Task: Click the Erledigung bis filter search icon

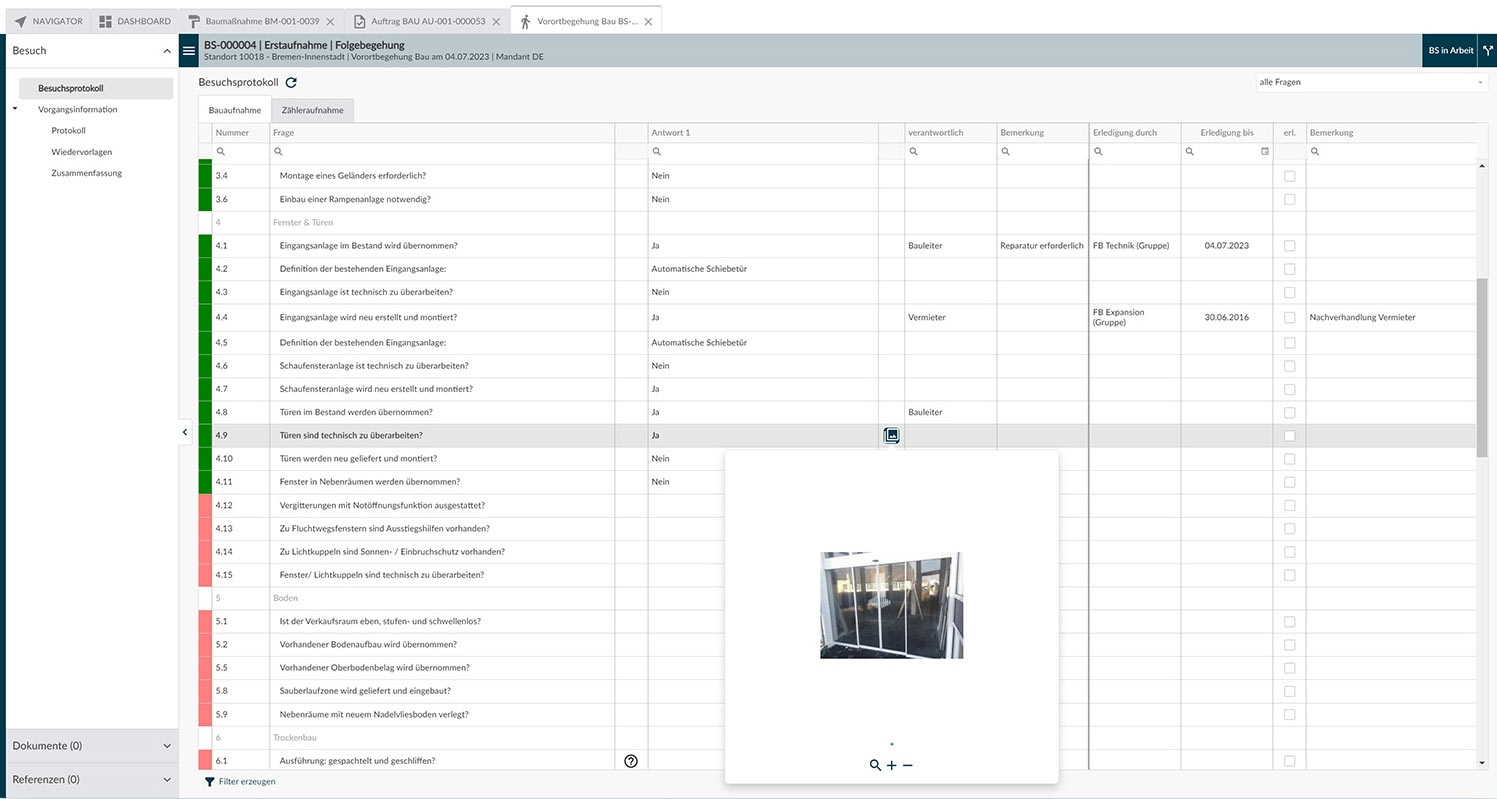Action: point(1191,152)
